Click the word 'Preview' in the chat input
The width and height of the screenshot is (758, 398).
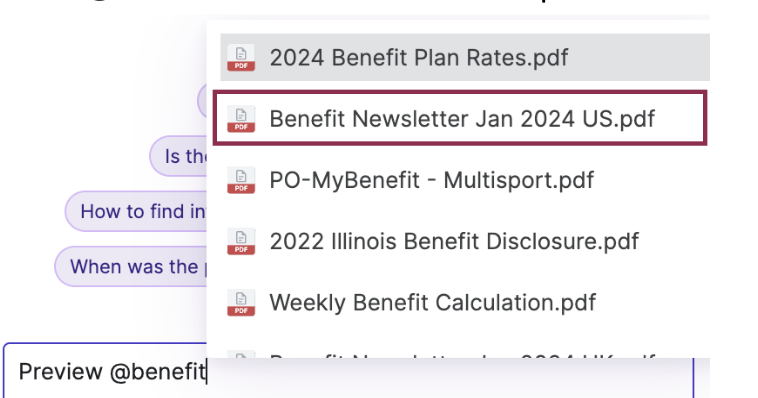click(x=60, y=372)
